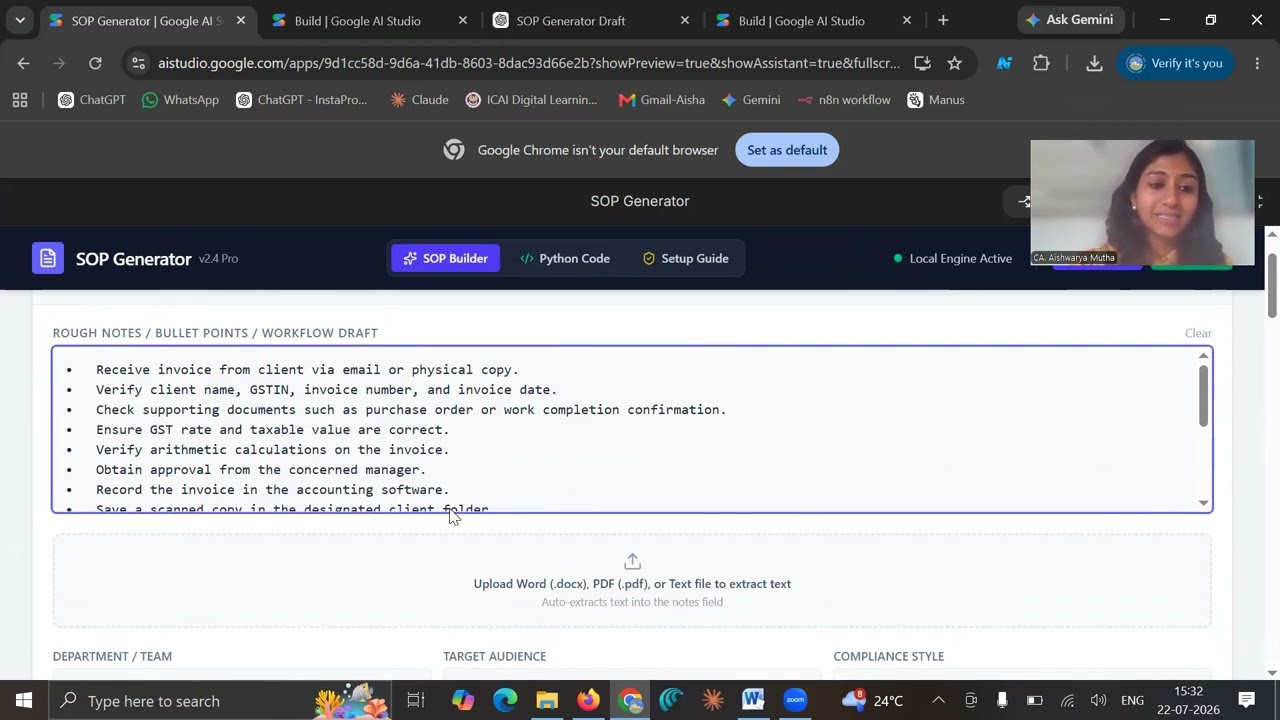Click Set as default browser button
The height and width of the screenshot is (720, 1280).
pyautogui.click(x=787, y=150)
